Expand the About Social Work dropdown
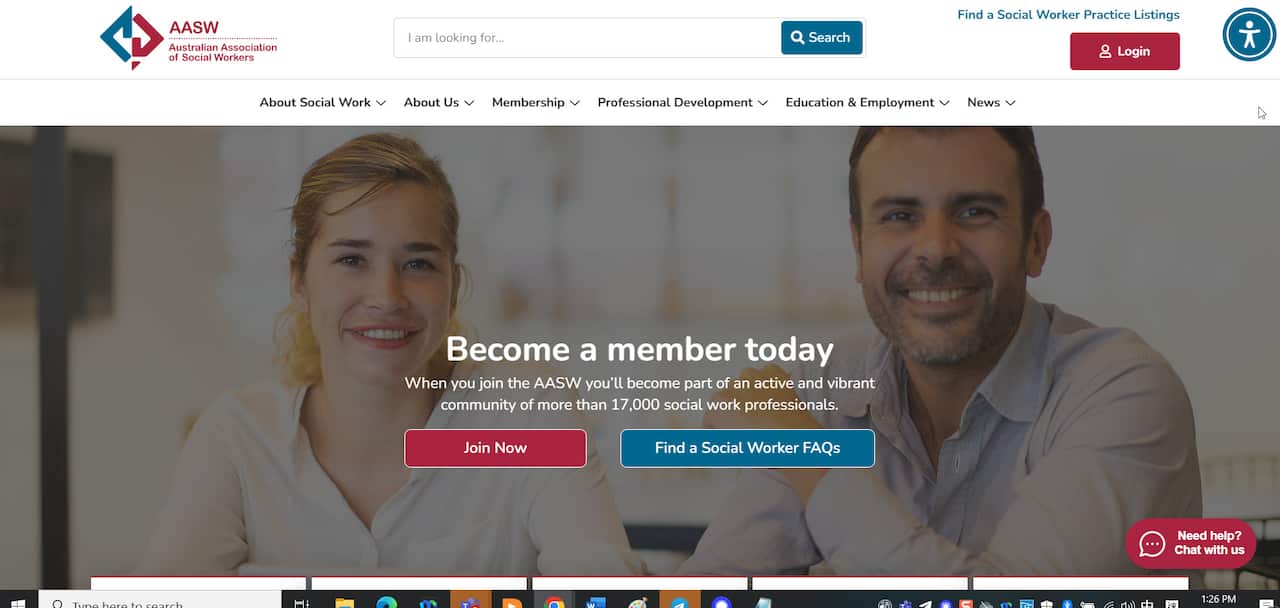Viewport: 1280px width, 608px height. click(322, 102)
